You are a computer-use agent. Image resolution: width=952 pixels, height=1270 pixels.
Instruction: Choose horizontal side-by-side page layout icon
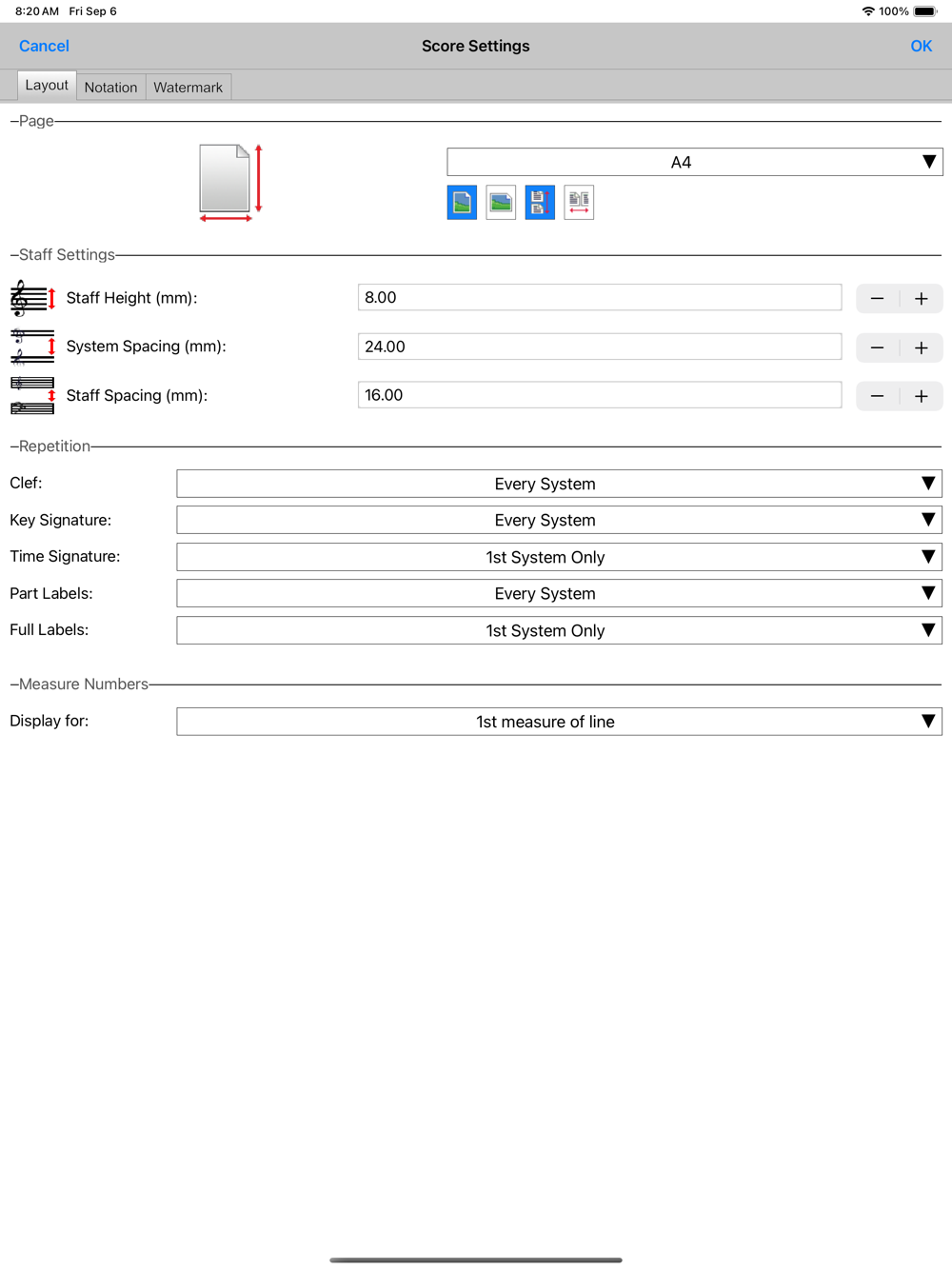coord(579,202)
